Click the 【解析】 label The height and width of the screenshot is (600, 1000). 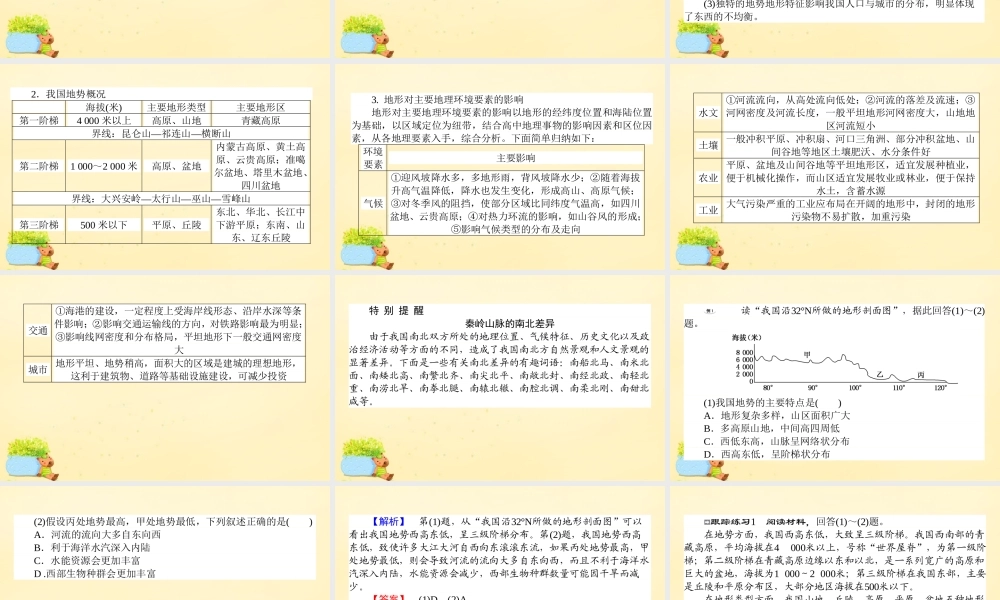click(388, 522)
